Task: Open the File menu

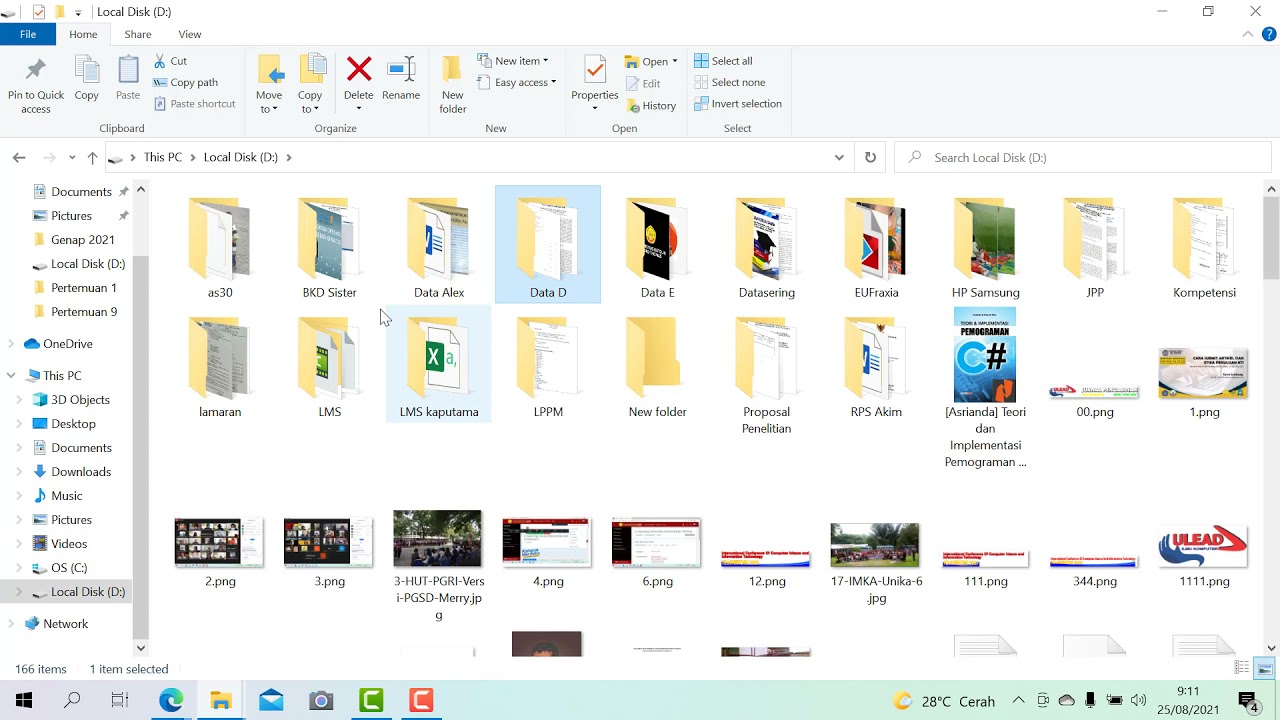Action: [28, 34]
